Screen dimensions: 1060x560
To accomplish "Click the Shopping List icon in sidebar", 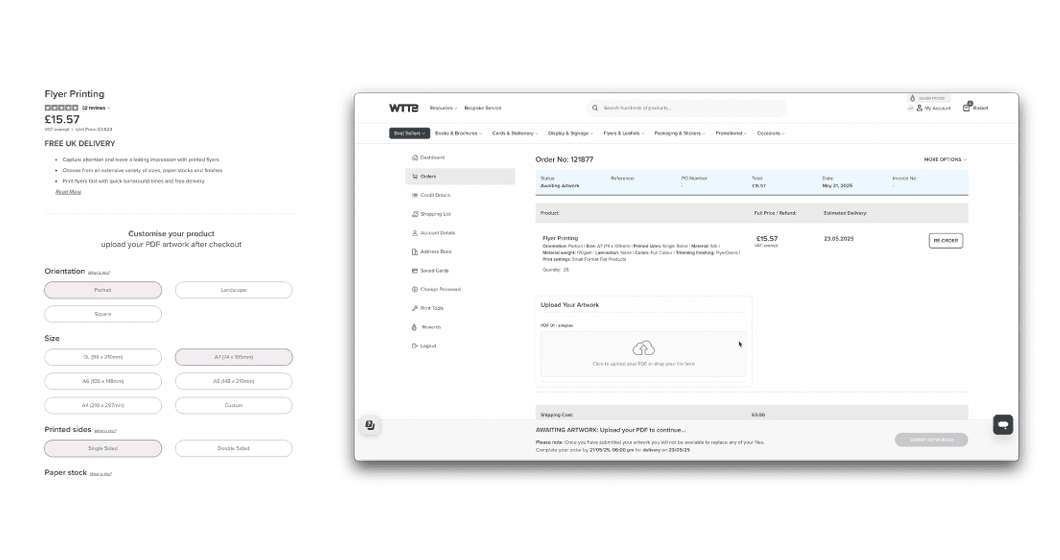I will click(x=414, y=214).
